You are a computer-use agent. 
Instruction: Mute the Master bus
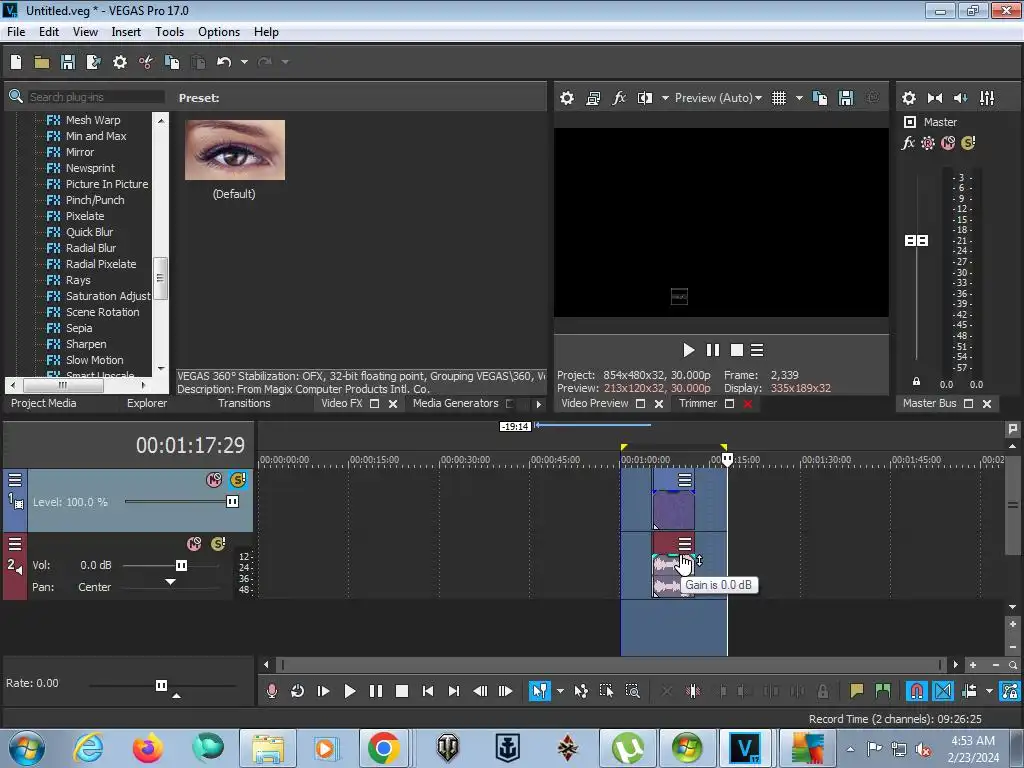(x=948, y=143)
